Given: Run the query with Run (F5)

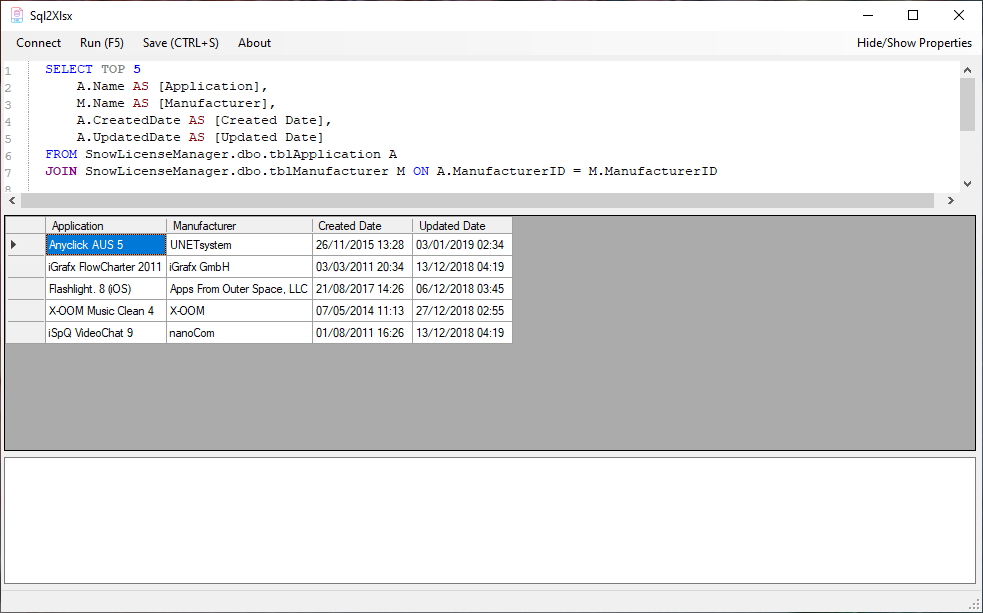Looking at the screenshot, I should tap(102, 43).
